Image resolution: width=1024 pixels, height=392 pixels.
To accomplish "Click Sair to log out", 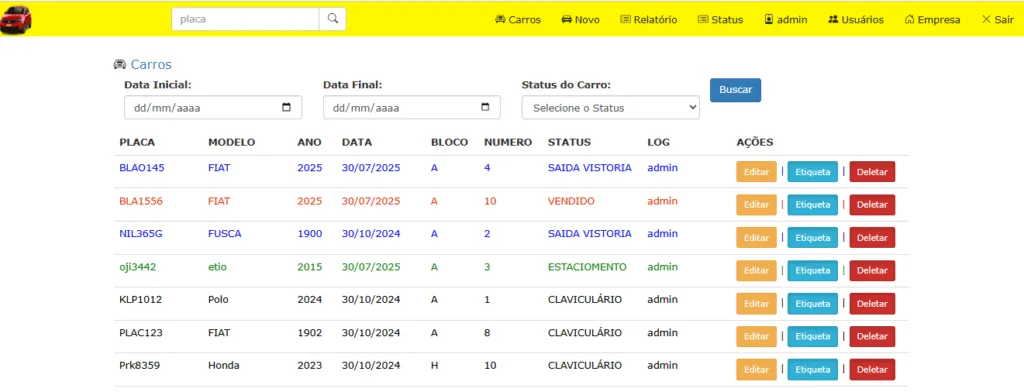I will pyautogui.click(x=998, y=20).
